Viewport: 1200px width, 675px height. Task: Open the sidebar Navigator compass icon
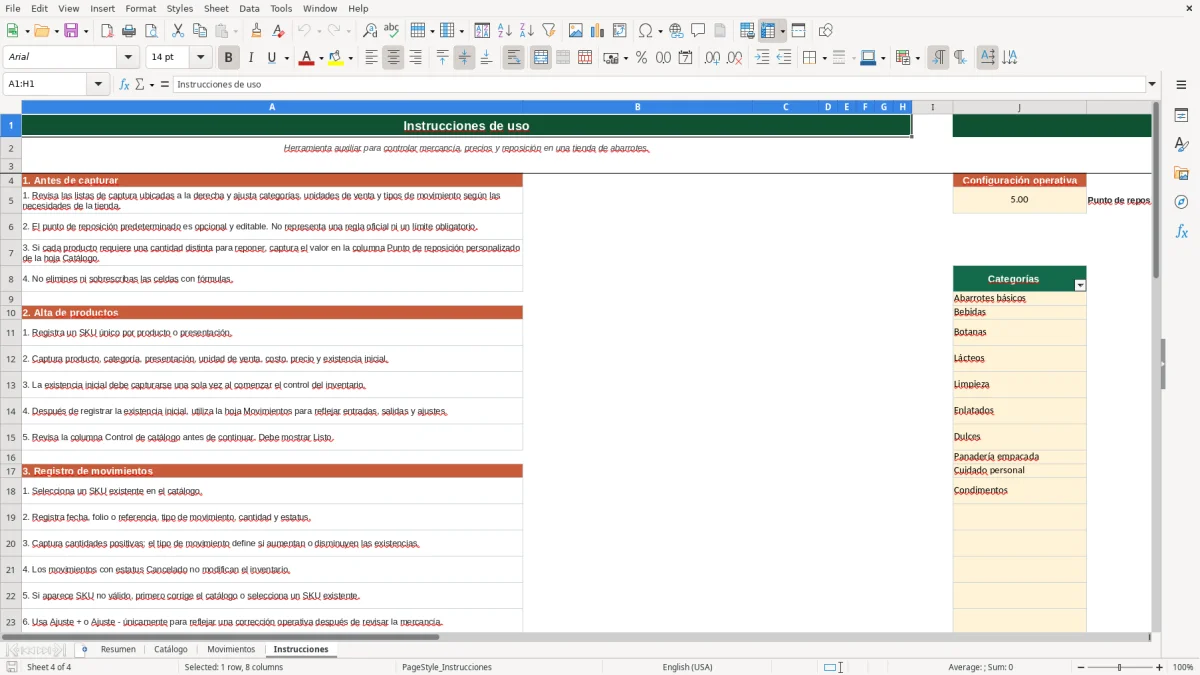(1181, 202)
